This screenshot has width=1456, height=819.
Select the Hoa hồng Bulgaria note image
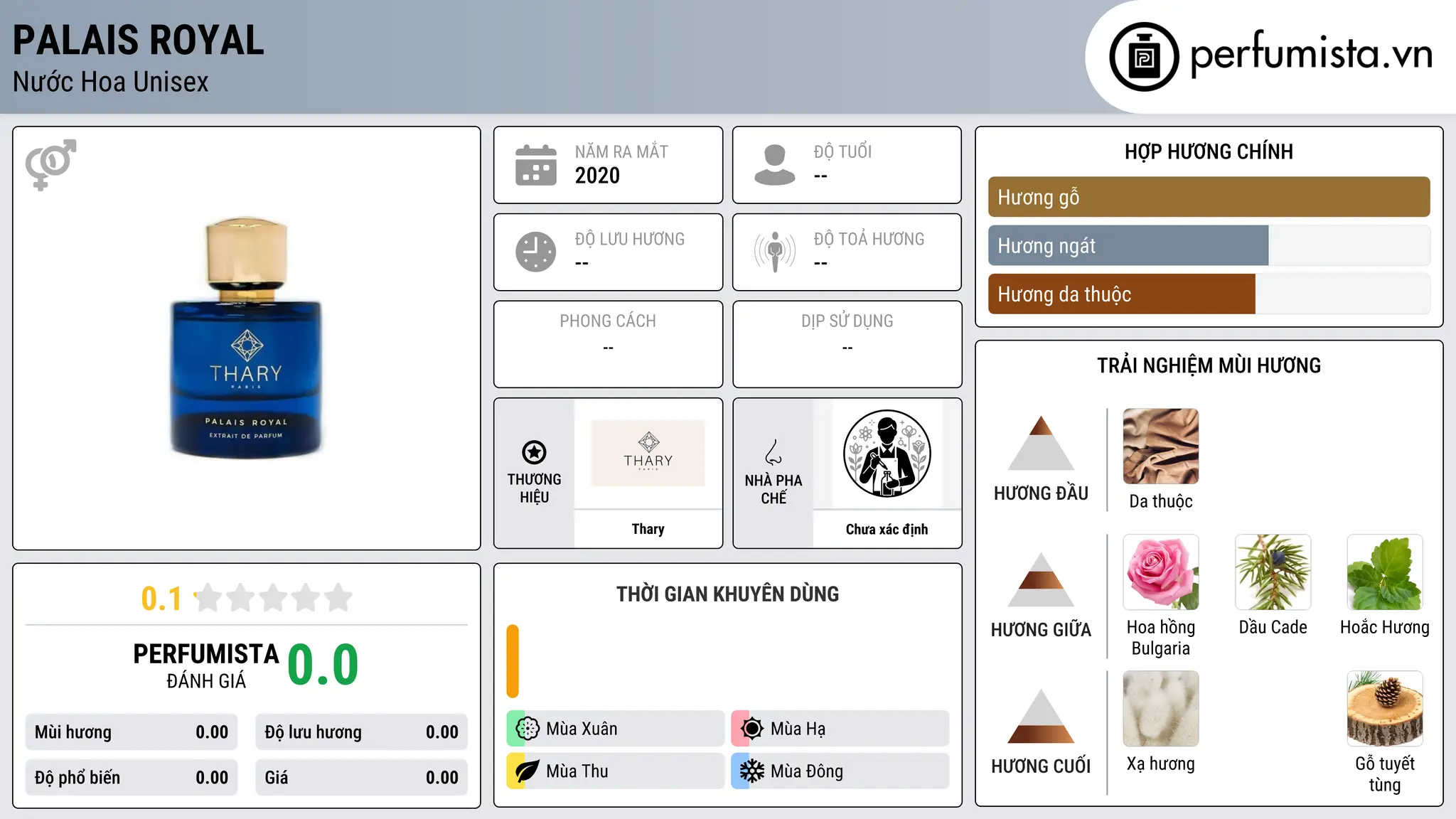[x=1161, y=572]
